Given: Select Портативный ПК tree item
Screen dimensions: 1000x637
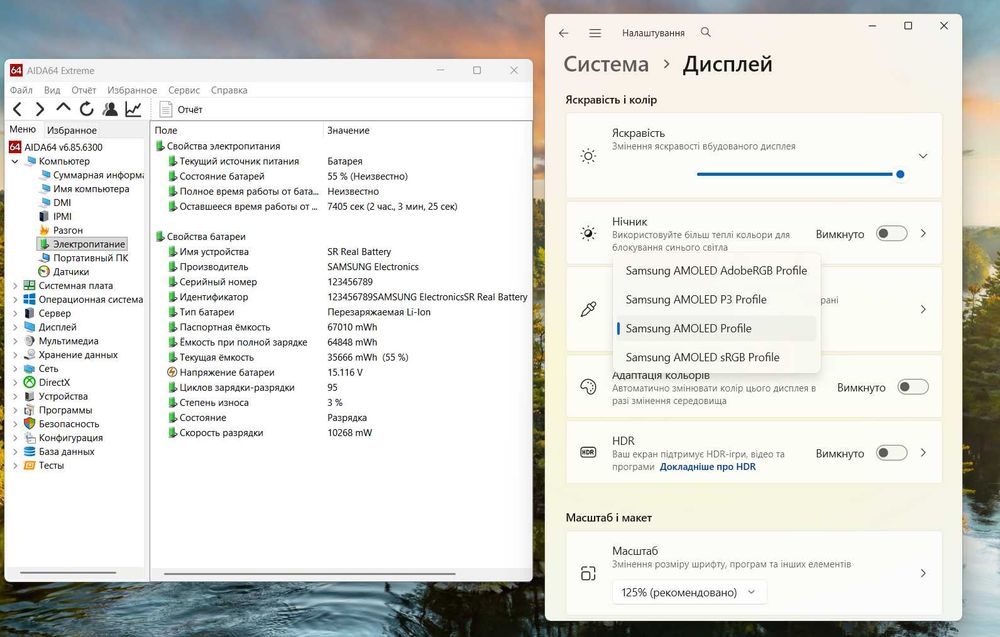Looking at the screenshot, I should click(x=84, y=258).
